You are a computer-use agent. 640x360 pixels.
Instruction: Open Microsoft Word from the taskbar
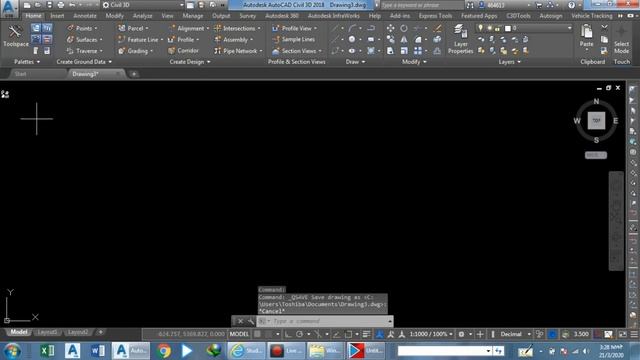[98, 351]
